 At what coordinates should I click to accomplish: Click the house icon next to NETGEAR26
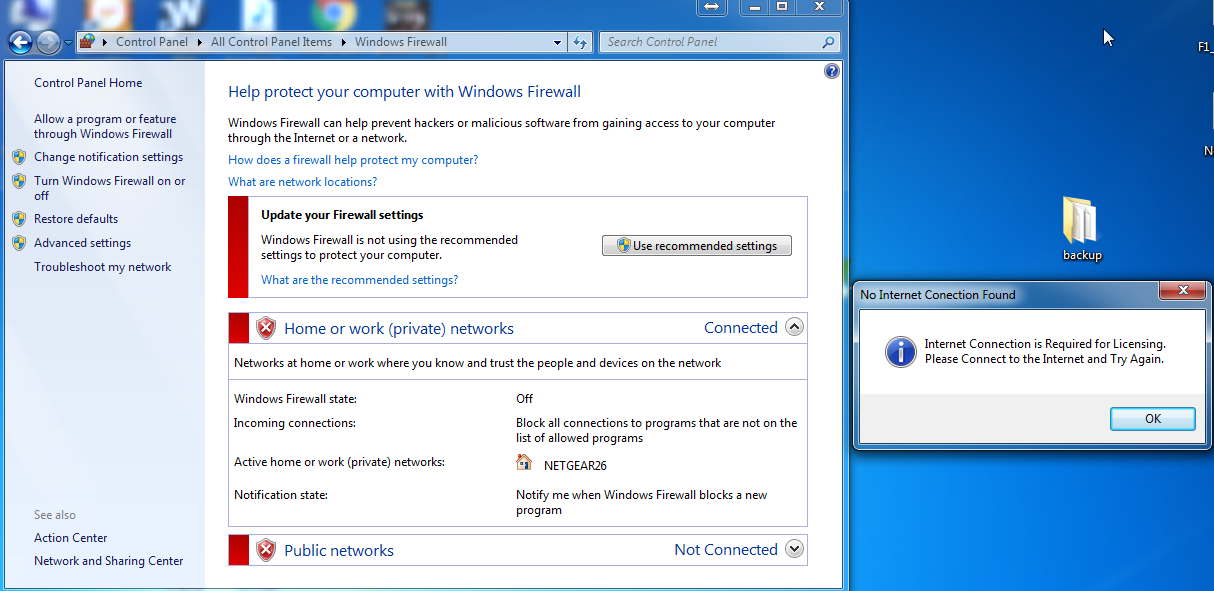pos(524,462)
